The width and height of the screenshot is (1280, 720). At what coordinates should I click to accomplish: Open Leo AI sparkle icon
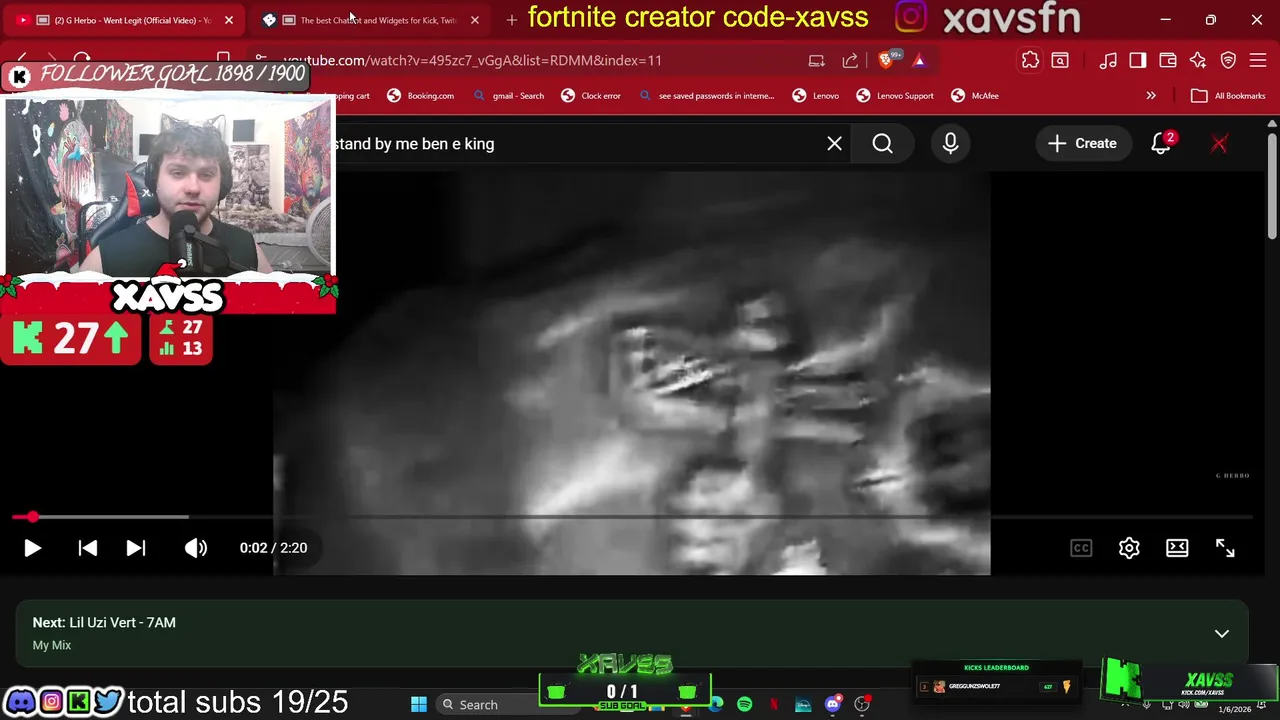1198,60
